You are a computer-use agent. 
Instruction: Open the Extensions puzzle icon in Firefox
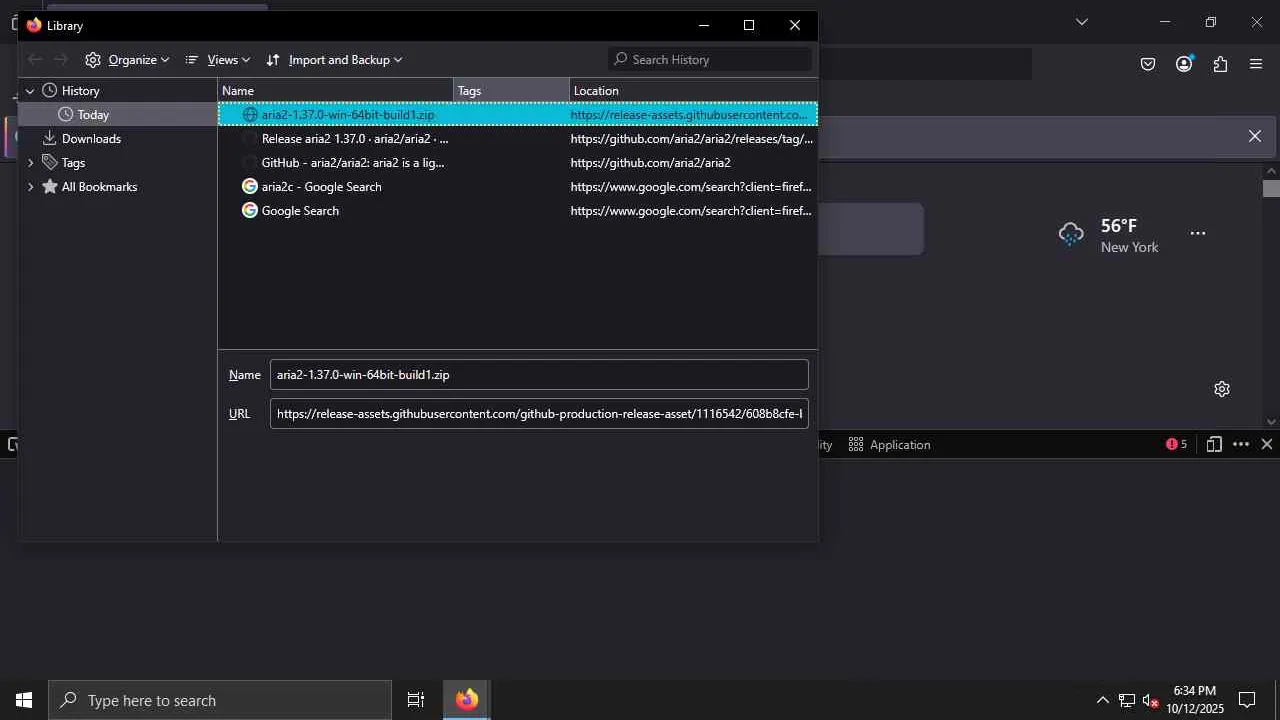[1220, 64]
